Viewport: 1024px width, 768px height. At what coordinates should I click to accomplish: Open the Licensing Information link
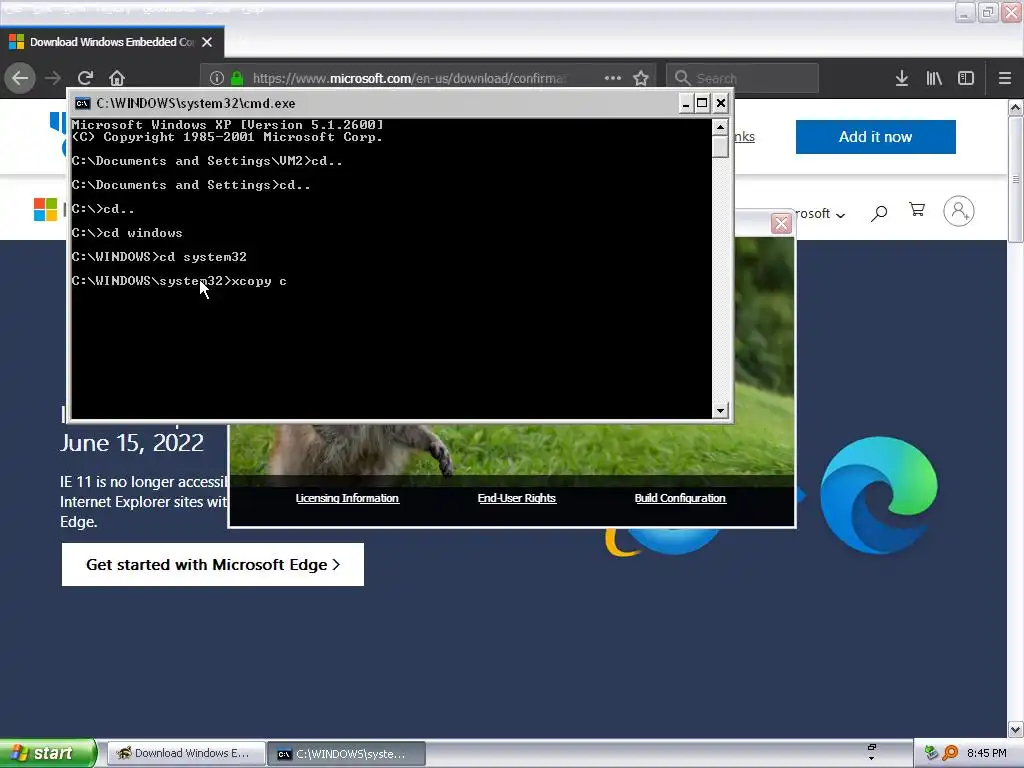347,498
